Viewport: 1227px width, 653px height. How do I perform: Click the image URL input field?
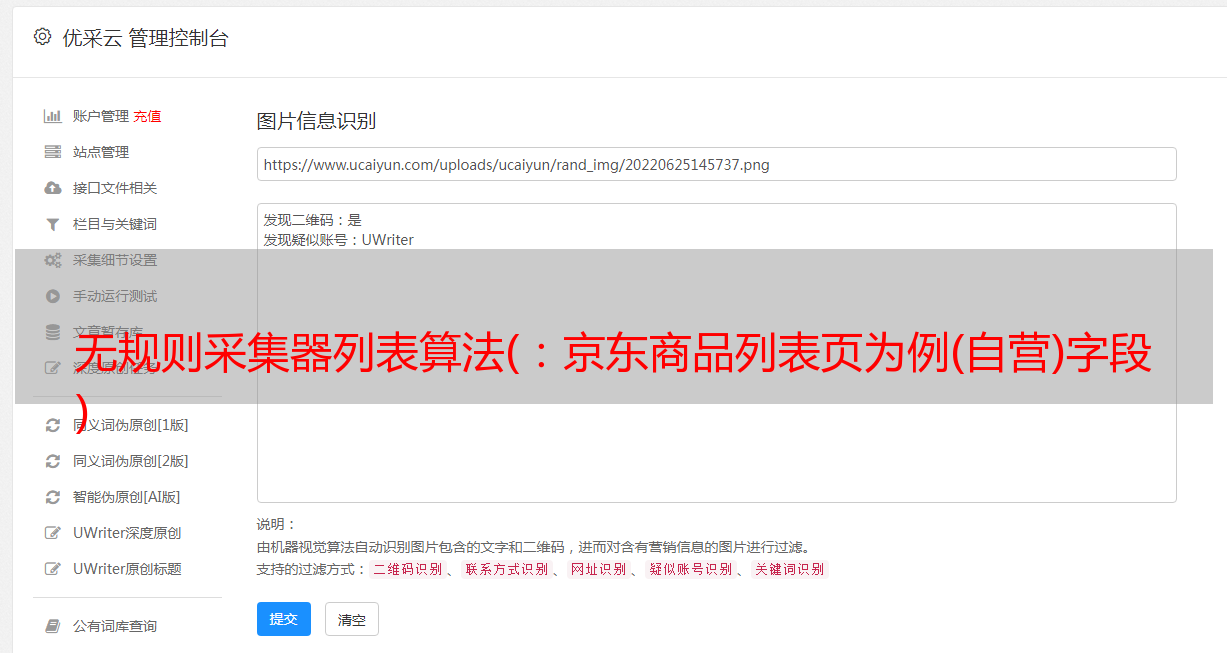[716, 164]
